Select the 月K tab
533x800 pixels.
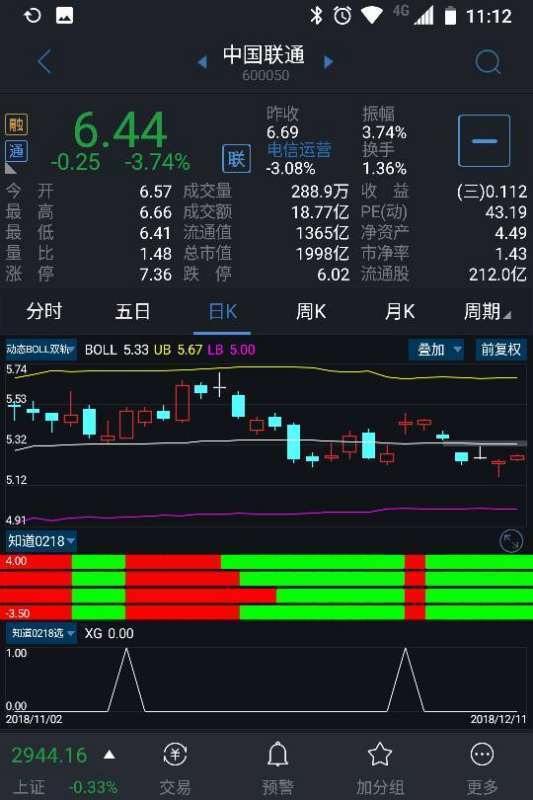pos(400,311)
